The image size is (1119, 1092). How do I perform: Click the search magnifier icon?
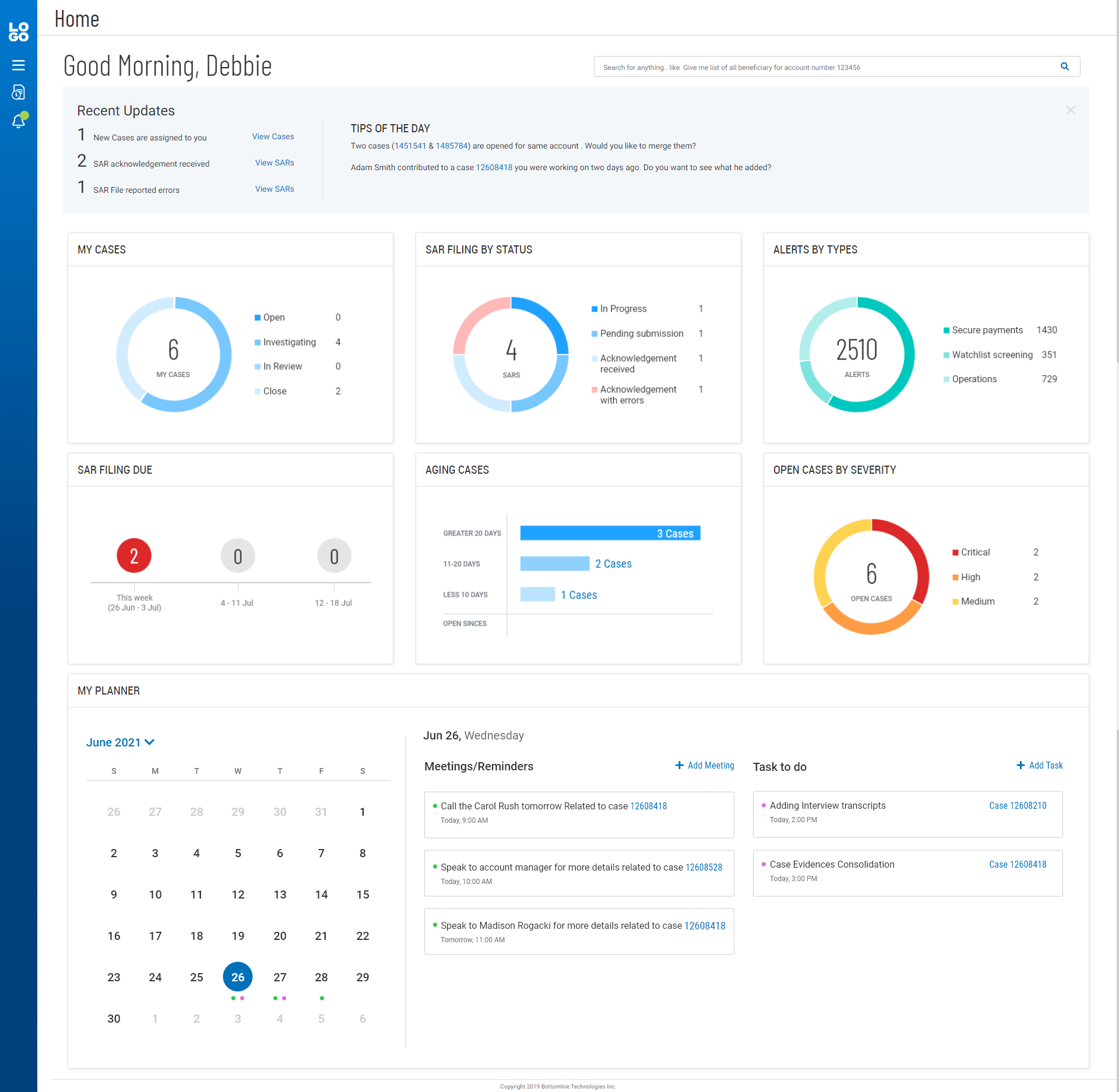pyautogui.click(x=1064, y=66)
